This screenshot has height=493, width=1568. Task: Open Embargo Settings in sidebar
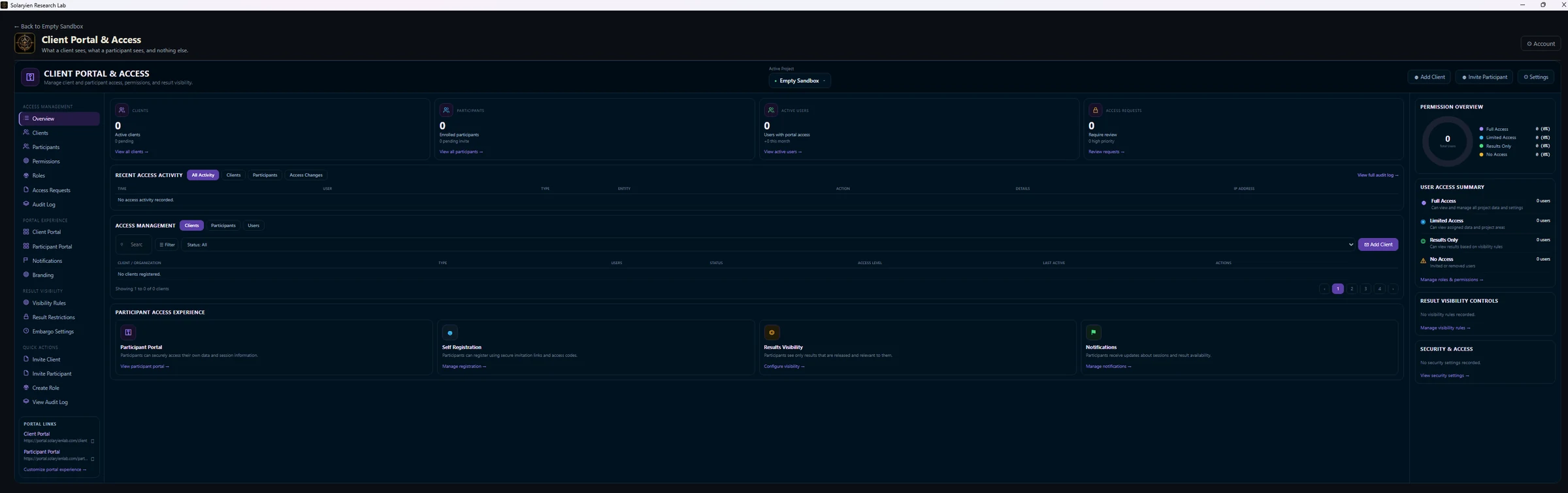(x=59, y=331)
